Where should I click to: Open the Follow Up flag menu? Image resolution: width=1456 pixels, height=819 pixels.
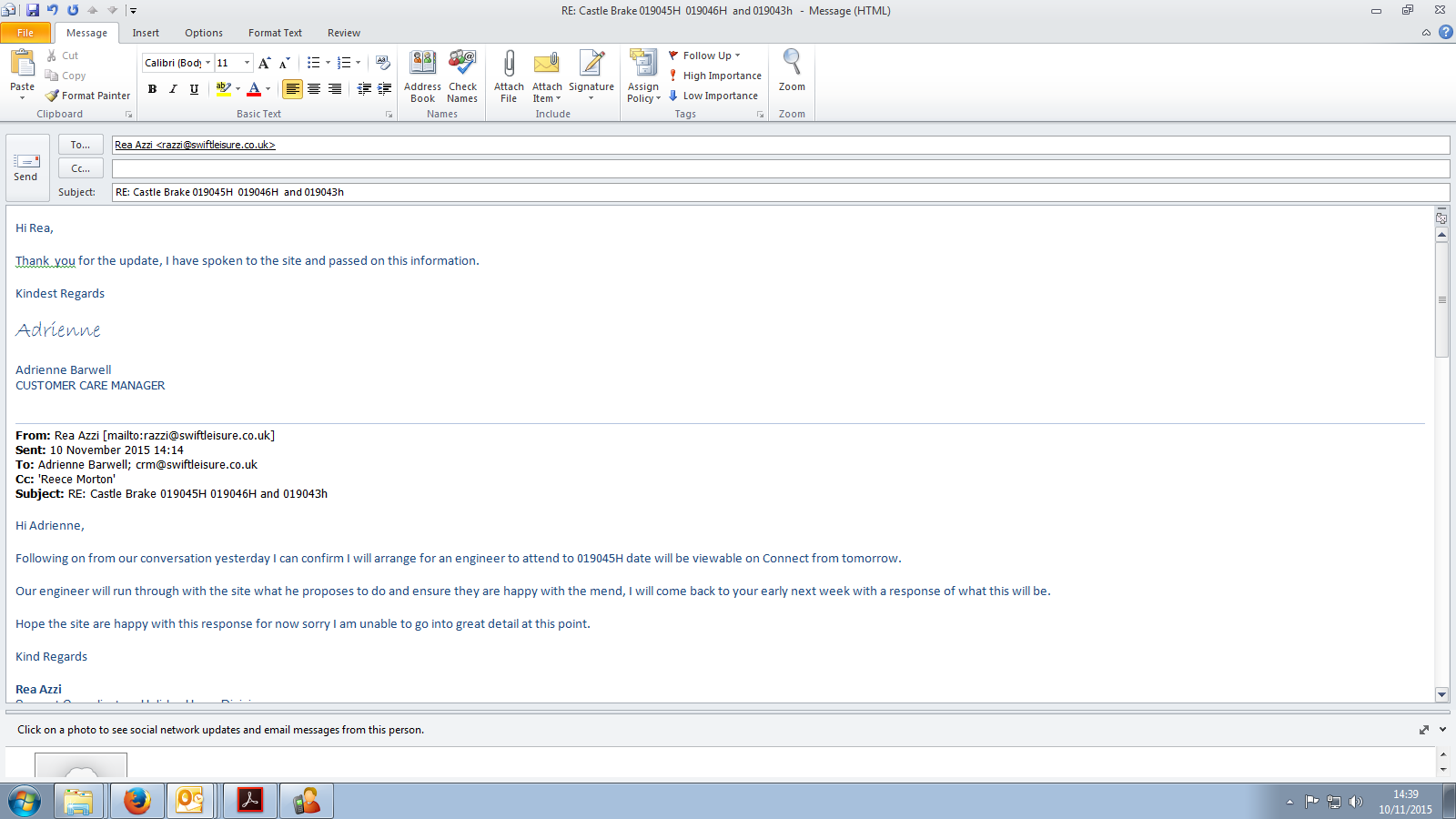click(704, 56)
